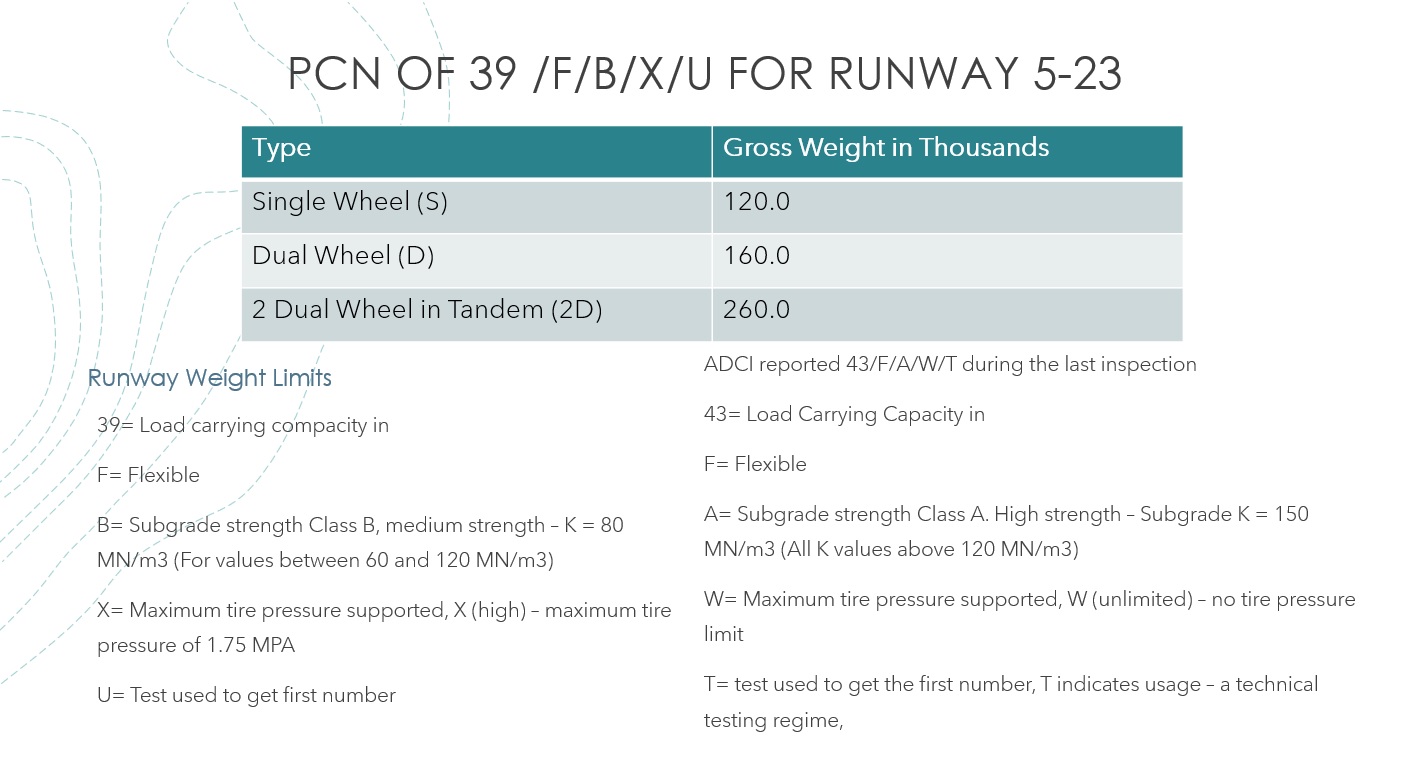Image resolution: width=1418 pixels, height=758 pixels.
Task: Click the ADCI reported 43/F/A/W/T line
Action: [x=950, y=364]
